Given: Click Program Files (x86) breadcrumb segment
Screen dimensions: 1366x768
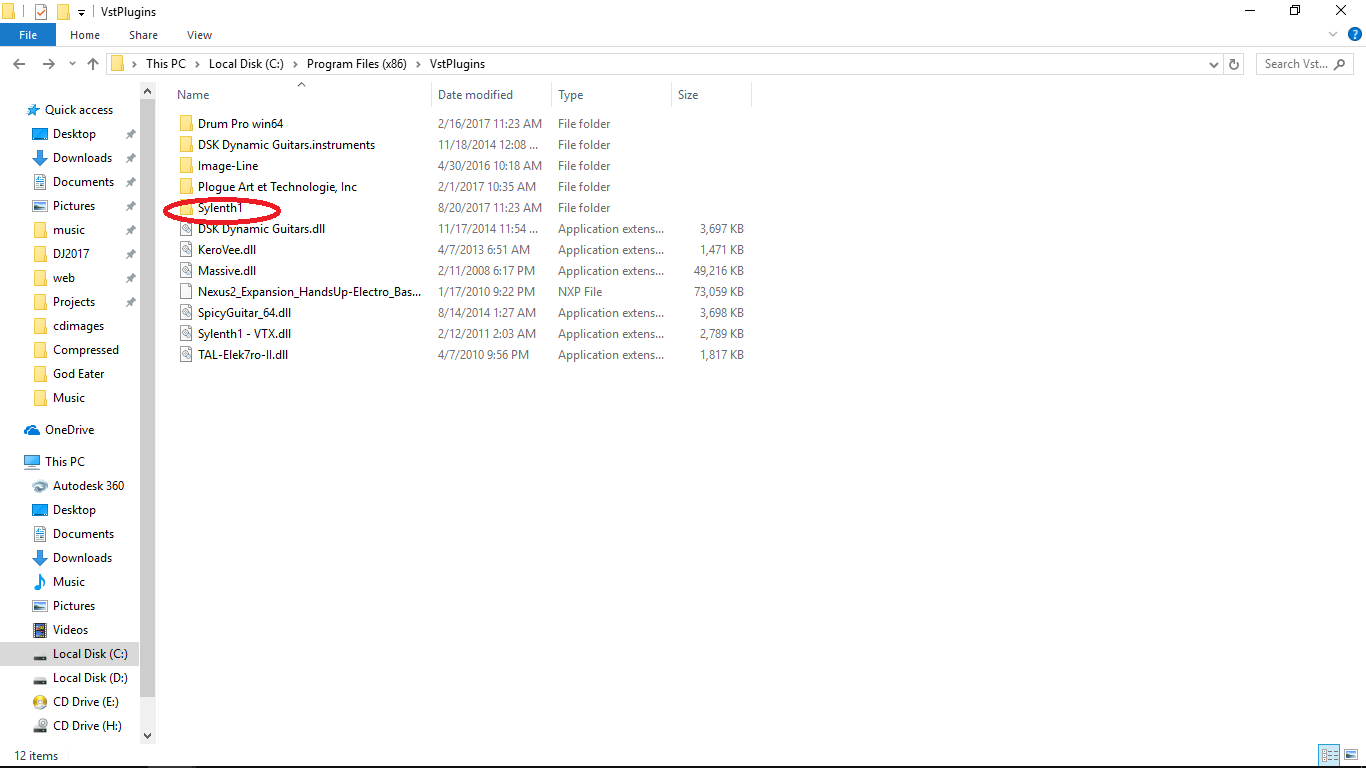Looking at the screenshot, I should coord(357,64).
